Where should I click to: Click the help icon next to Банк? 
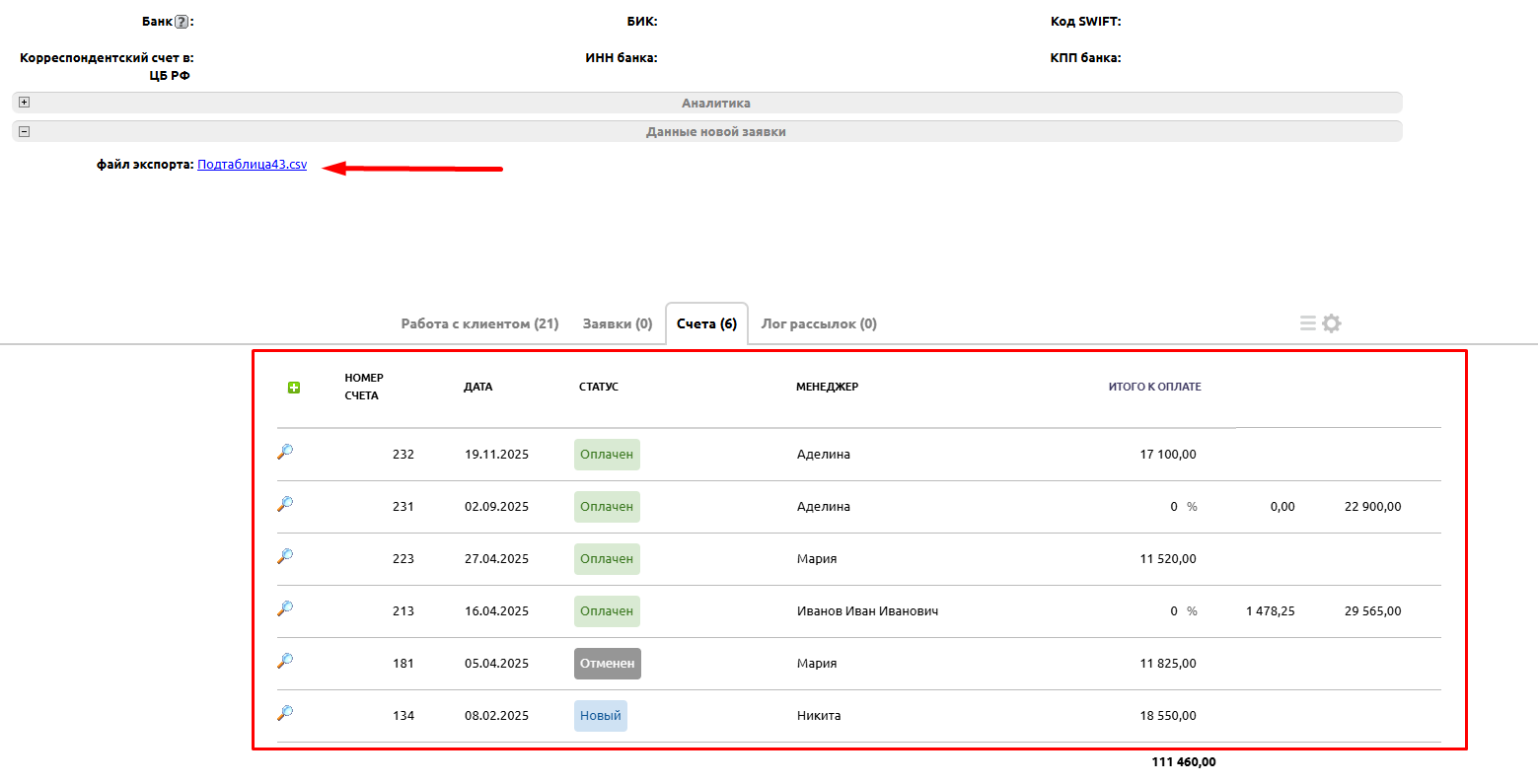point(181,22)
